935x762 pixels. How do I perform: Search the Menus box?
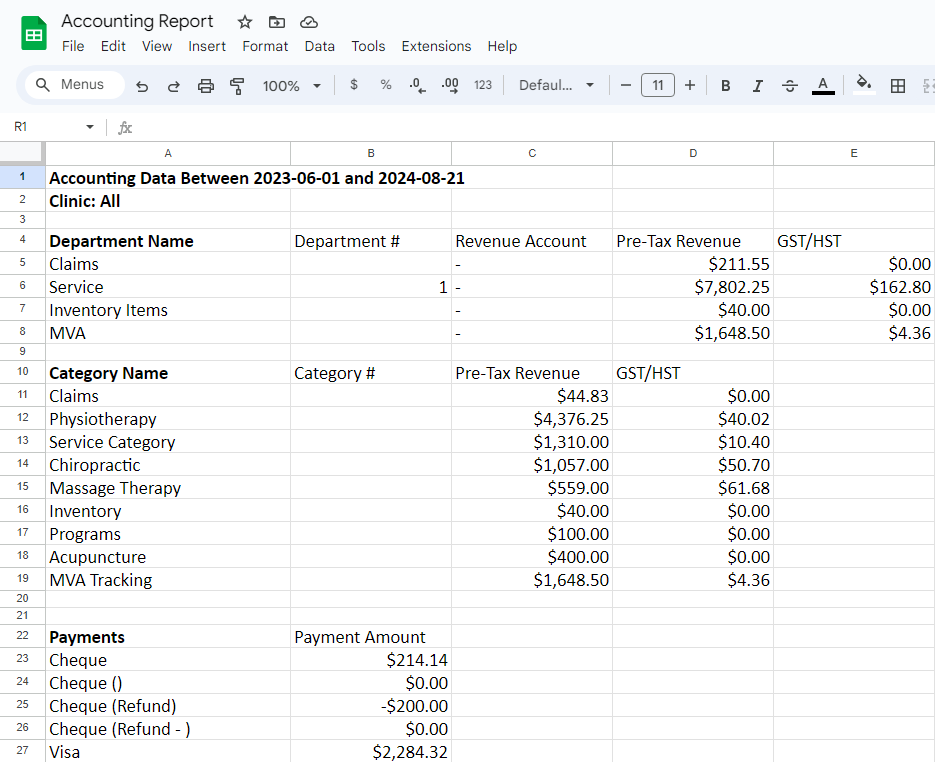(75, 85)
